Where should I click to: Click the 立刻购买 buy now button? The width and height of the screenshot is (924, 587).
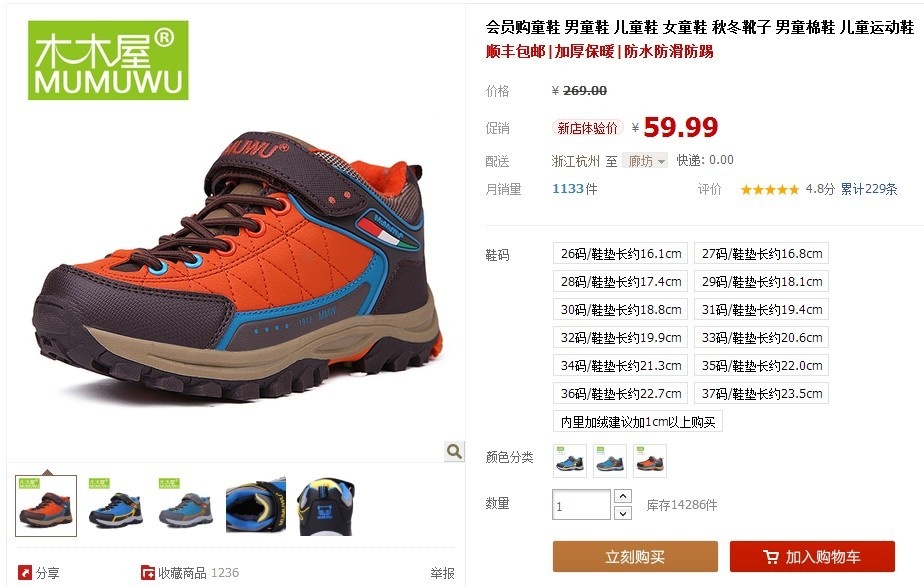[x=635, y=557]
